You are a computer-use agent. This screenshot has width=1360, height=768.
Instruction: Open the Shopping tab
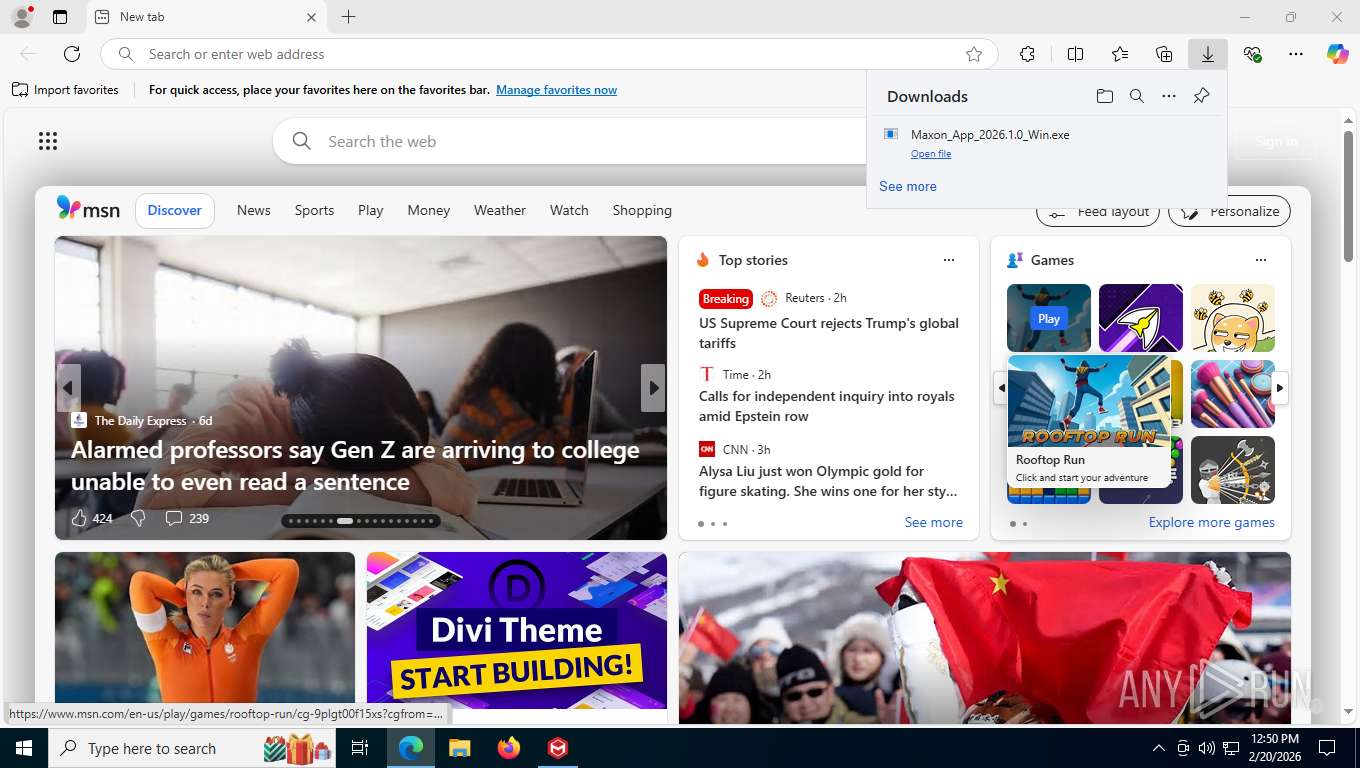point(642,210)
